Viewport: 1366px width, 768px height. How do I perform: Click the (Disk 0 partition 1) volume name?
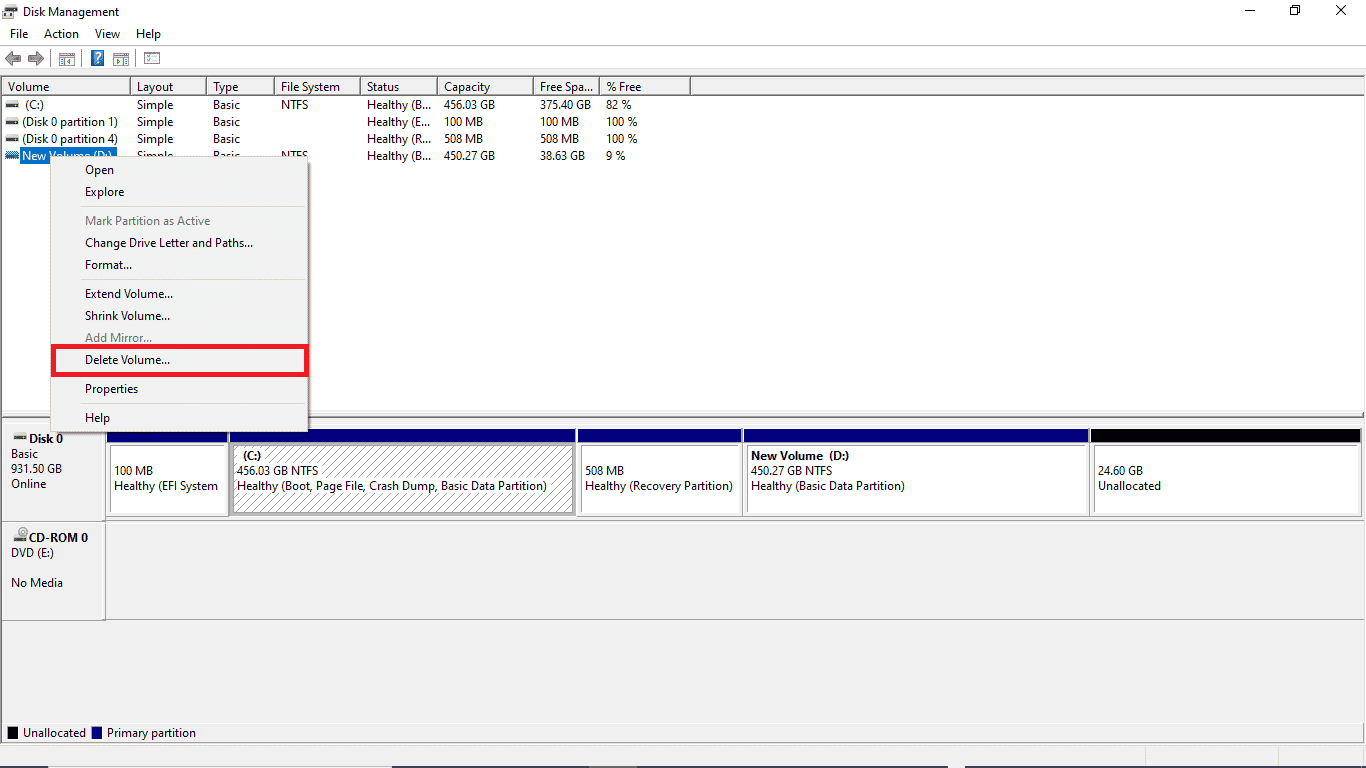pyautogui.click(x=70, y=121)
